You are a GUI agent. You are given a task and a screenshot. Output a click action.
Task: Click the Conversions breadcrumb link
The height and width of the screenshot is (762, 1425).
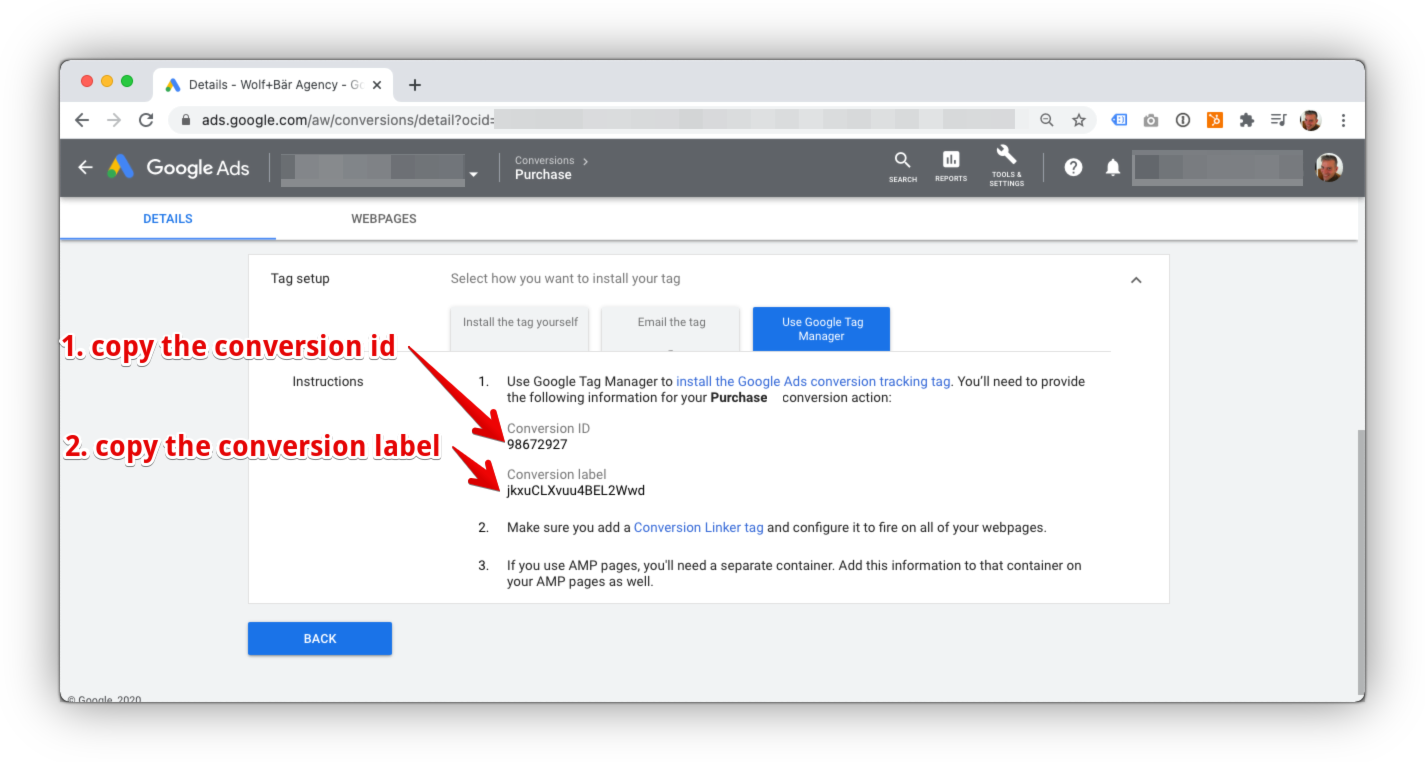click(544, 160)
